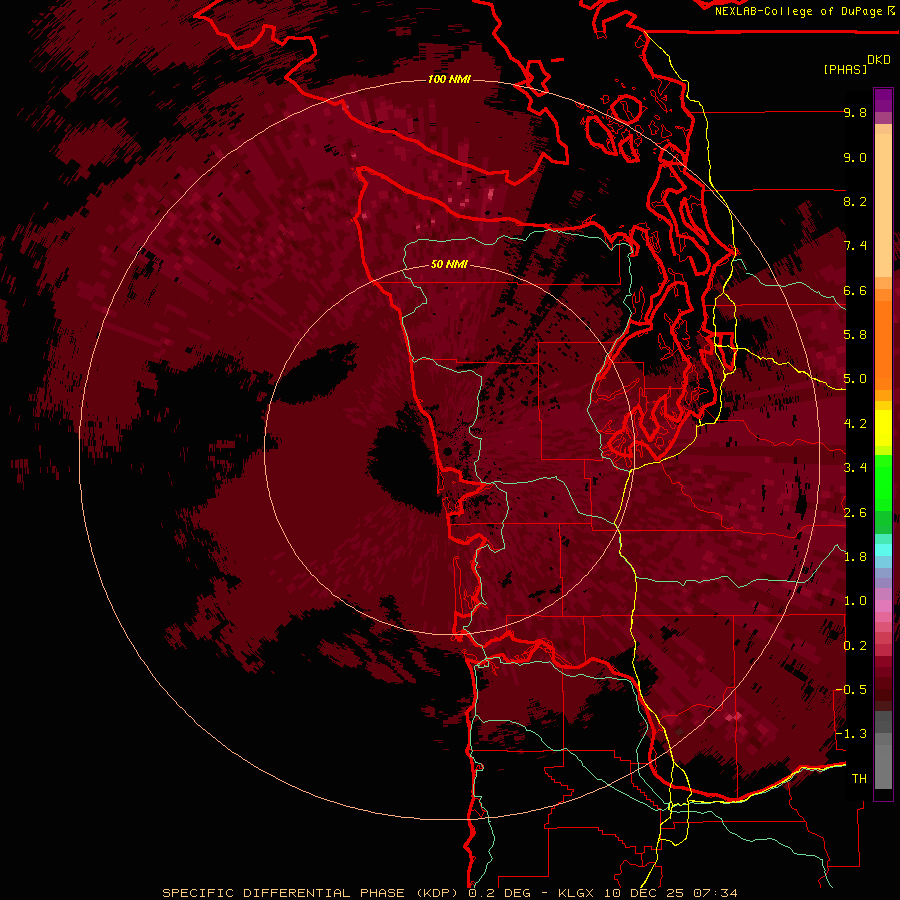Click the 1.8 scale value
The image size is (900, 900).
coord(855,557)
